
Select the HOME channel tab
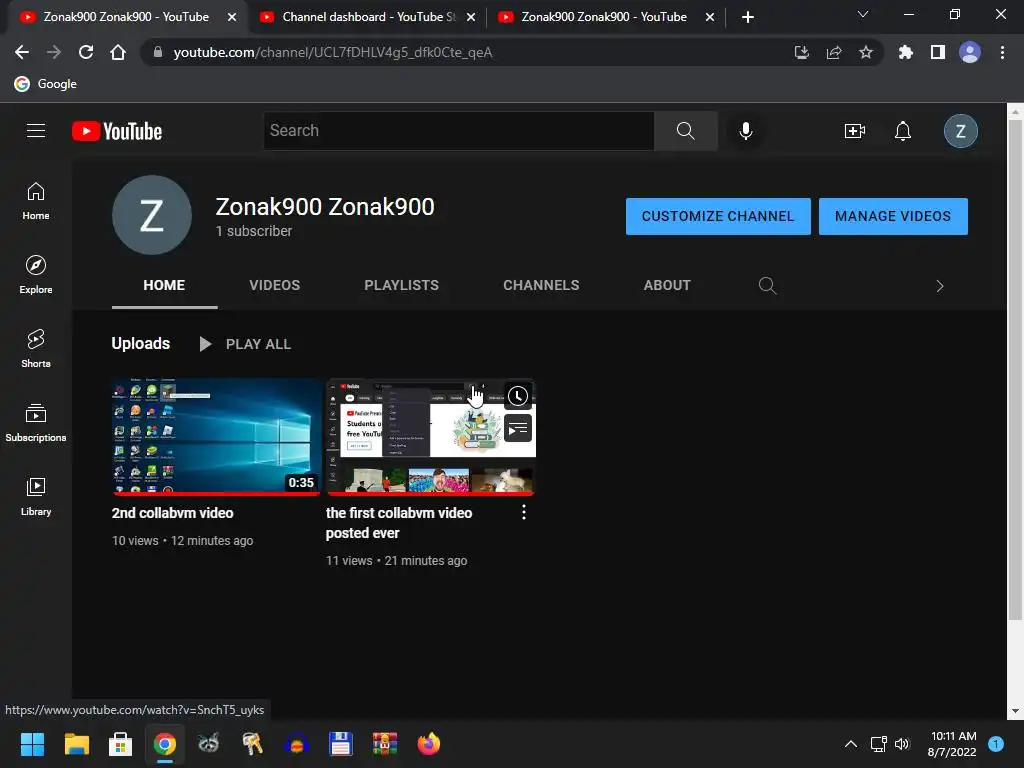[164, 285]
